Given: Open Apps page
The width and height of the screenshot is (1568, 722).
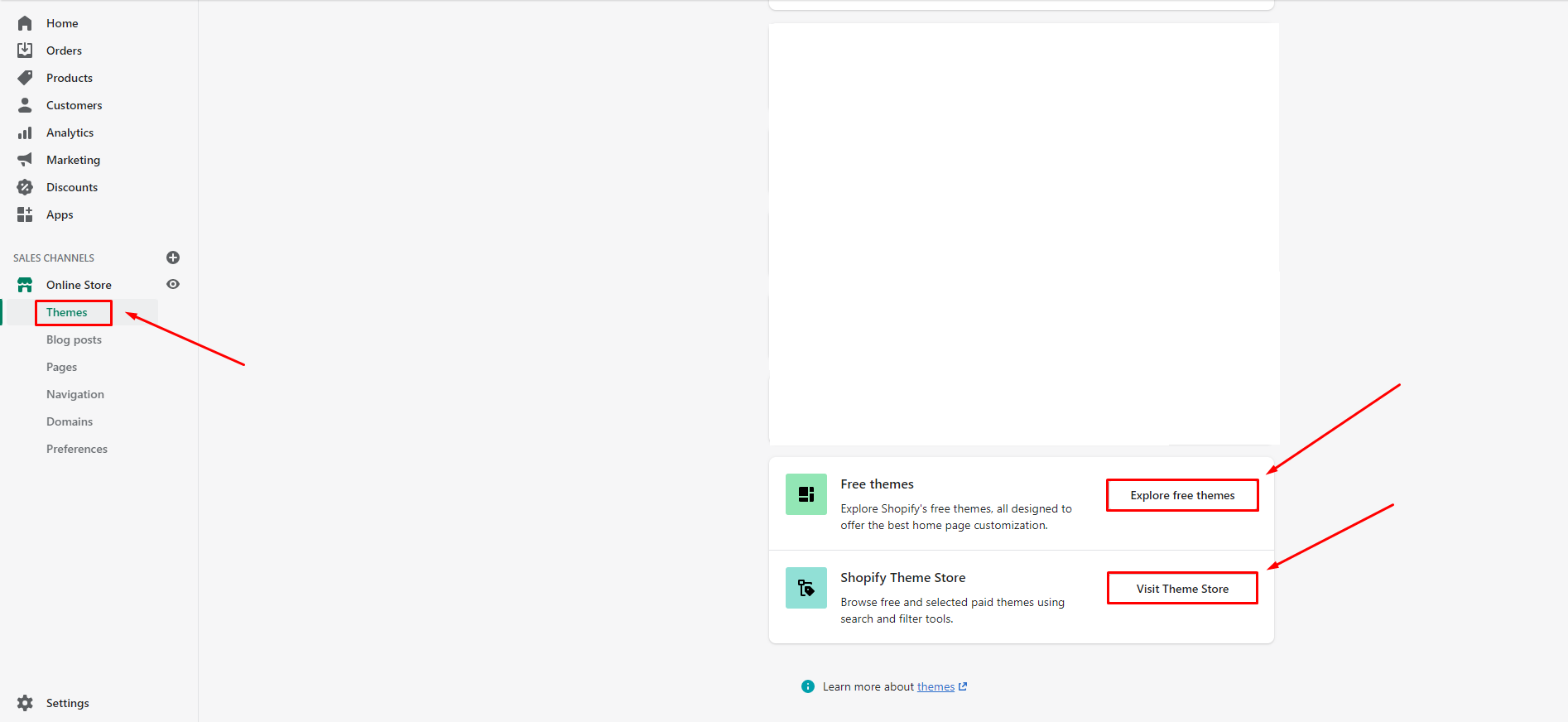Looking at the screenshot, I should (x=60, y=214).
